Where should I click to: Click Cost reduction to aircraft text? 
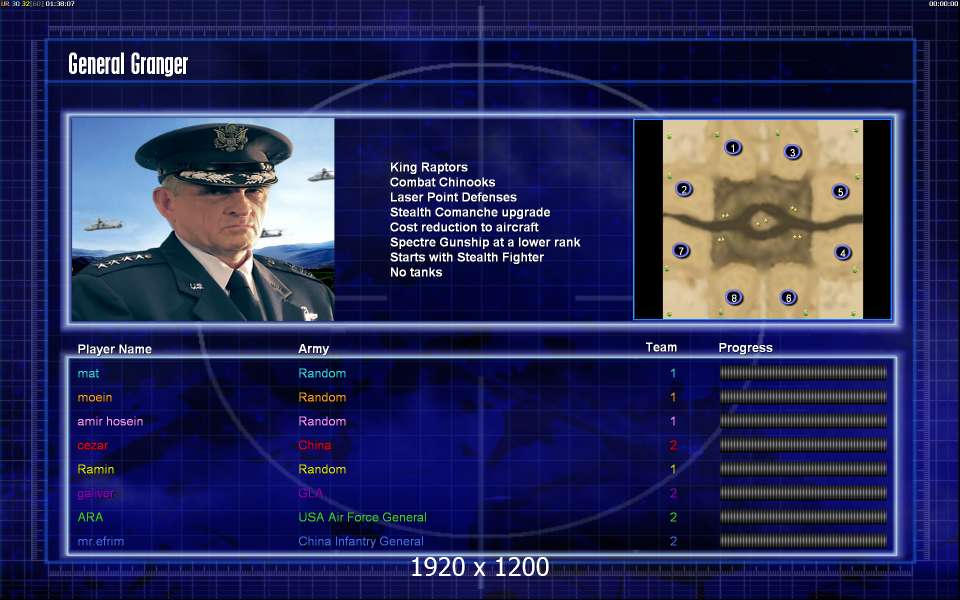pos(464,227)
